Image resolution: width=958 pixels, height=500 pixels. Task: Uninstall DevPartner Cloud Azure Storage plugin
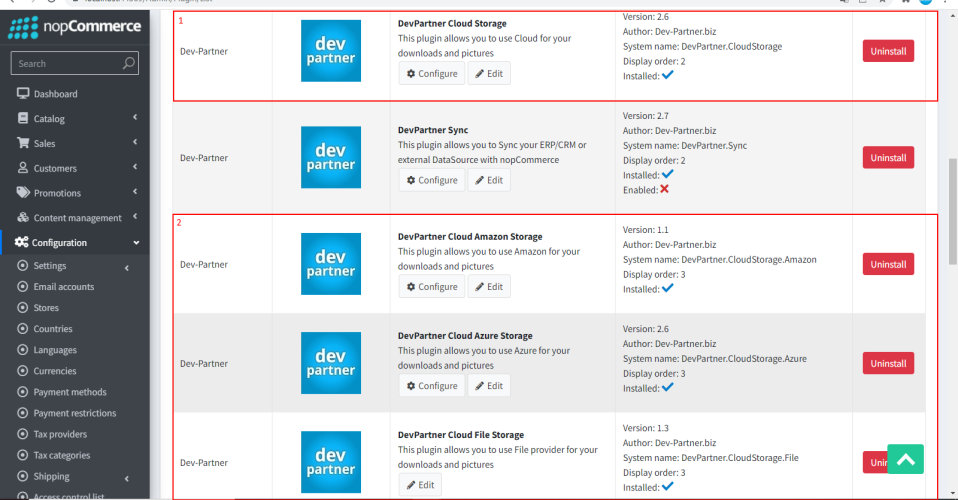pyautogui.click(x=888, y=363)
